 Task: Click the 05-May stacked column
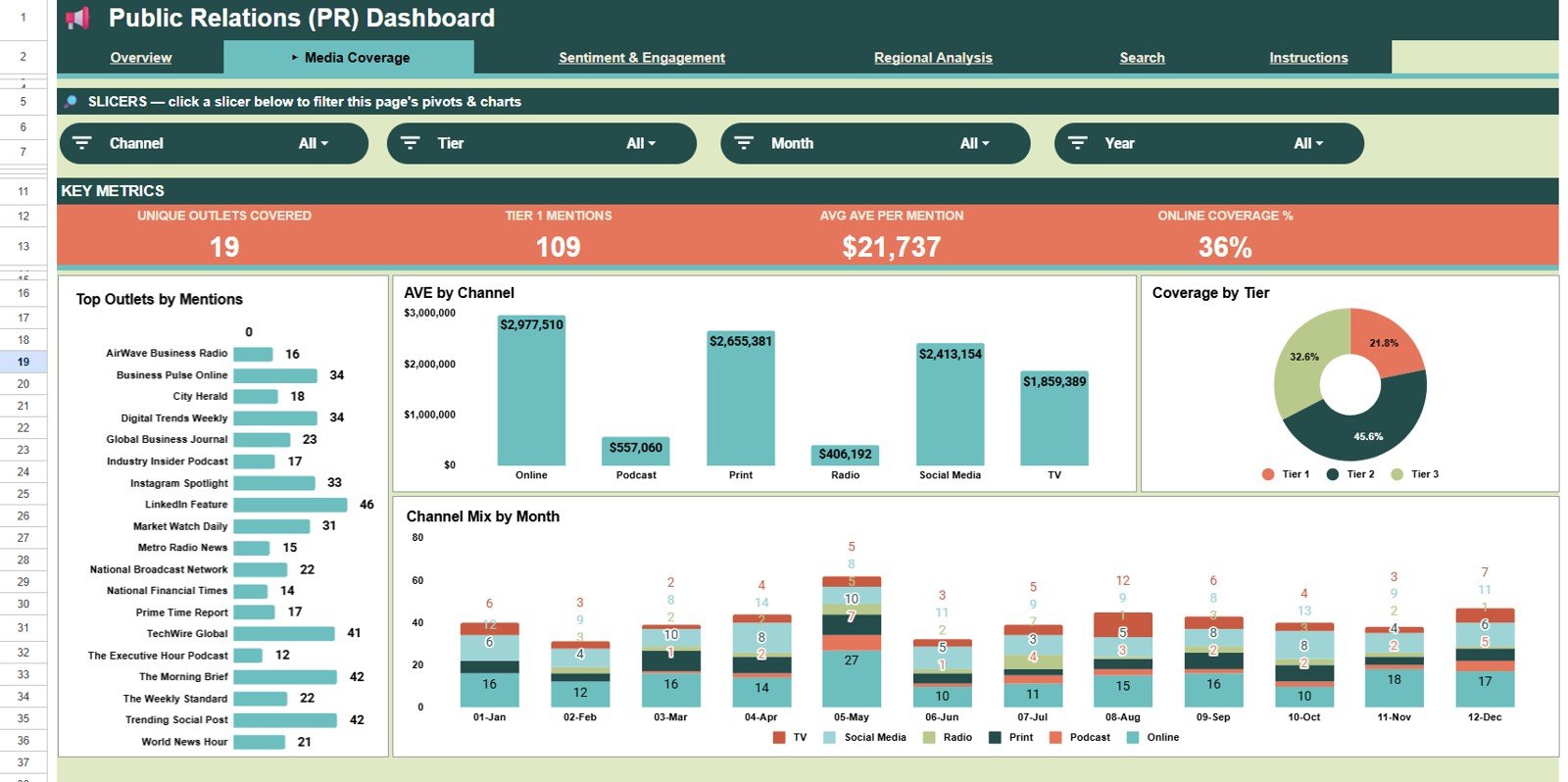[x=851, y=642]
